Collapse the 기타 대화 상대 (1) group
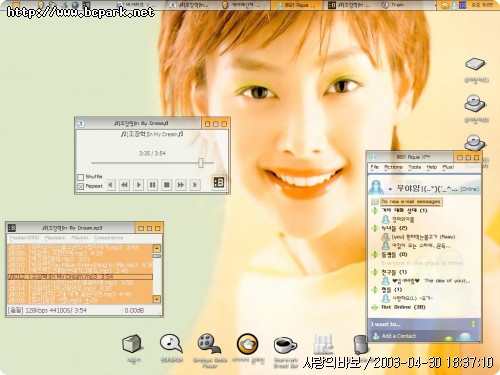The height and width of the screenshot is (375, 500). [x=375, y=210]
